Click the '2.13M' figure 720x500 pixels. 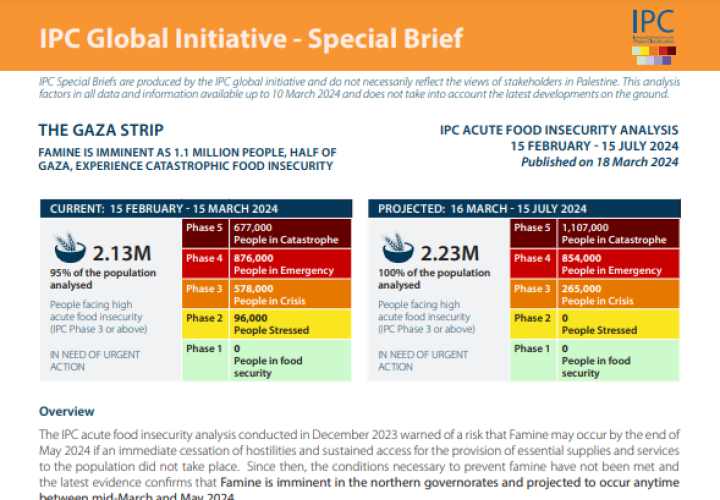point(122,253)
